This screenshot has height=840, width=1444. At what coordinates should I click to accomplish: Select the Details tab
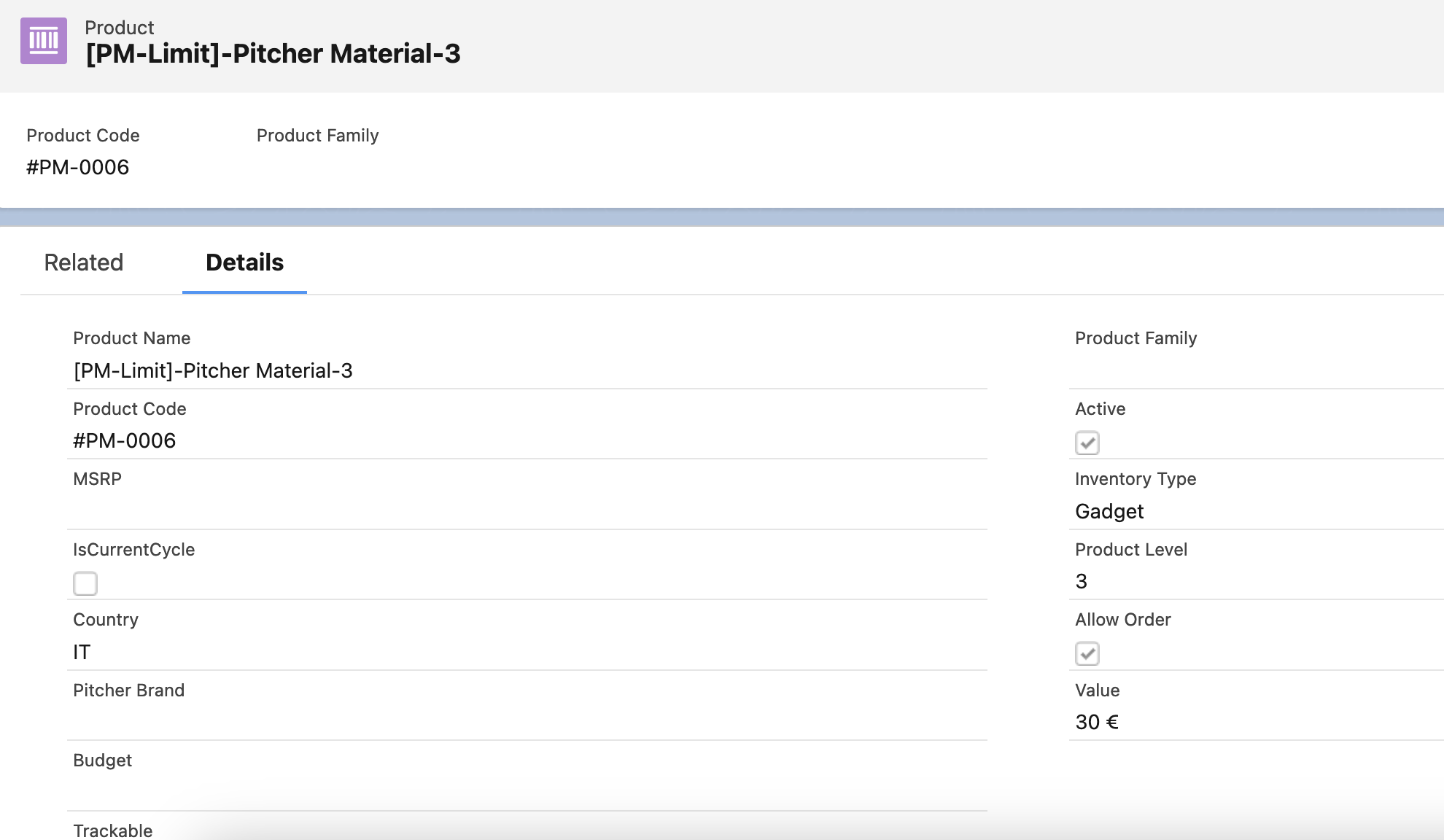coord(244,262)
